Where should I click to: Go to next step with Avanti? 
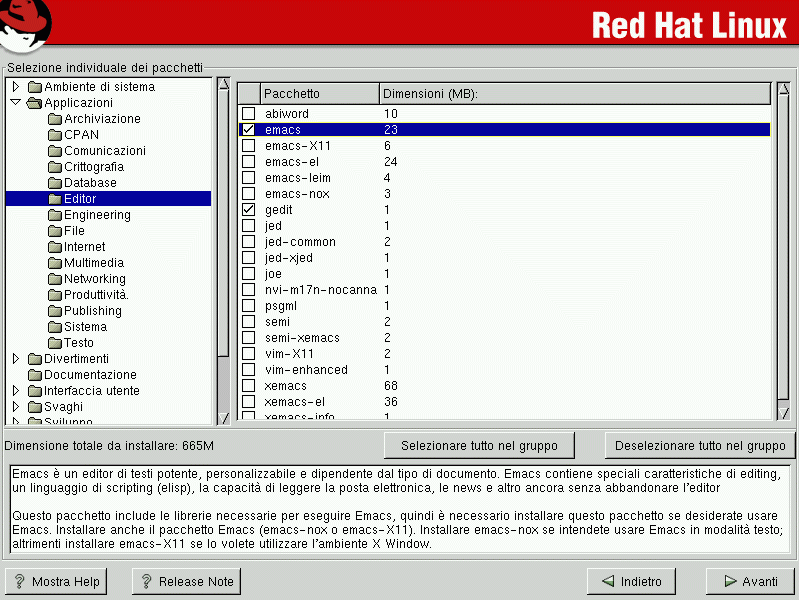(x=749, y=581)
